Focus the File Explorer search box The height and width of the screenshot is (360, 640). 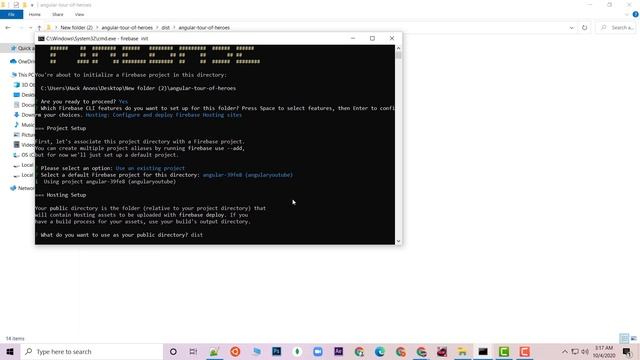pyautogui.click(x=618, y=27)
